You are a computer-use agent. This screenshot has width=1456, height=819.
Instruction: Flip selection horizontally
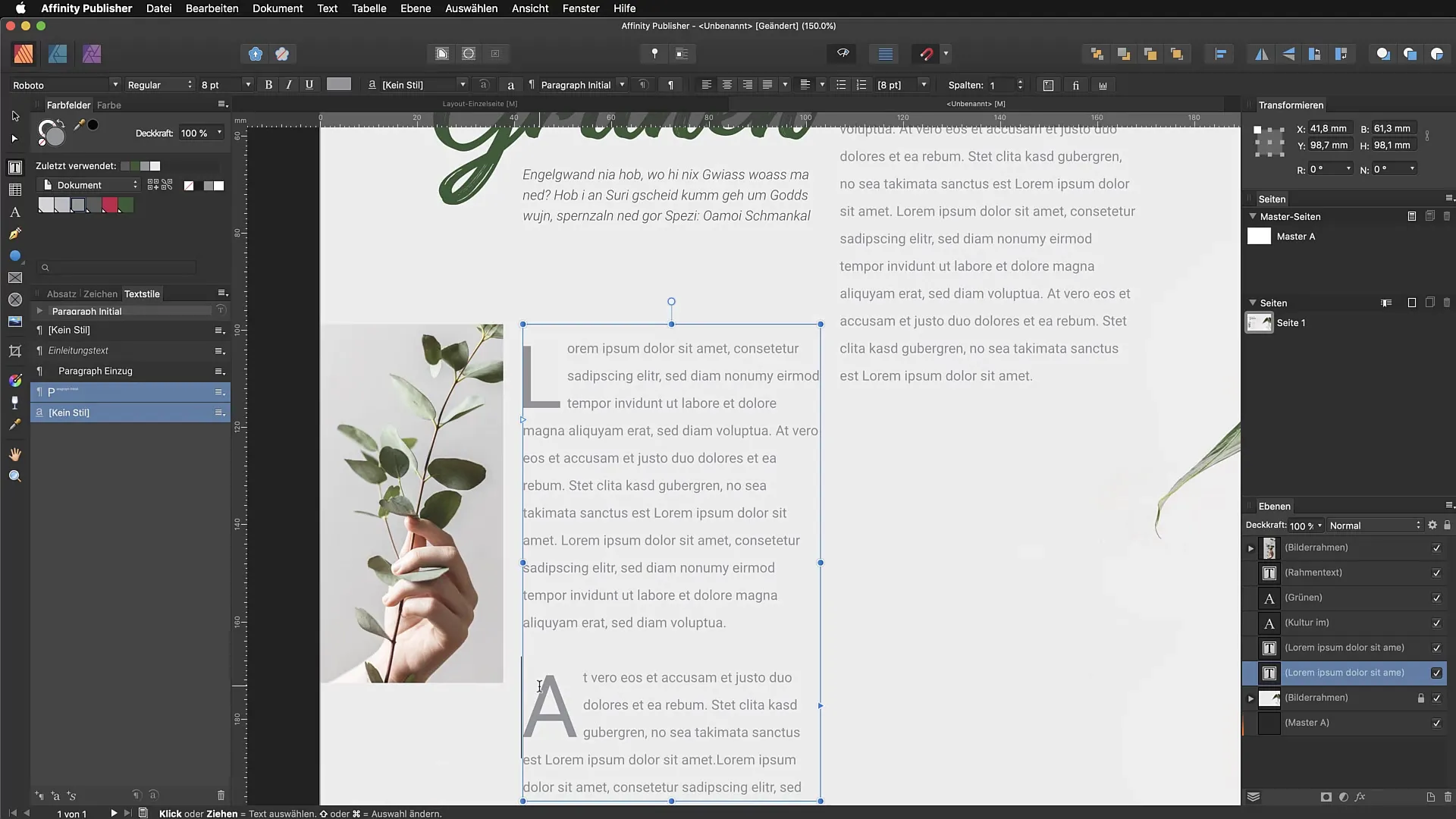click(x=1262, y=54)
